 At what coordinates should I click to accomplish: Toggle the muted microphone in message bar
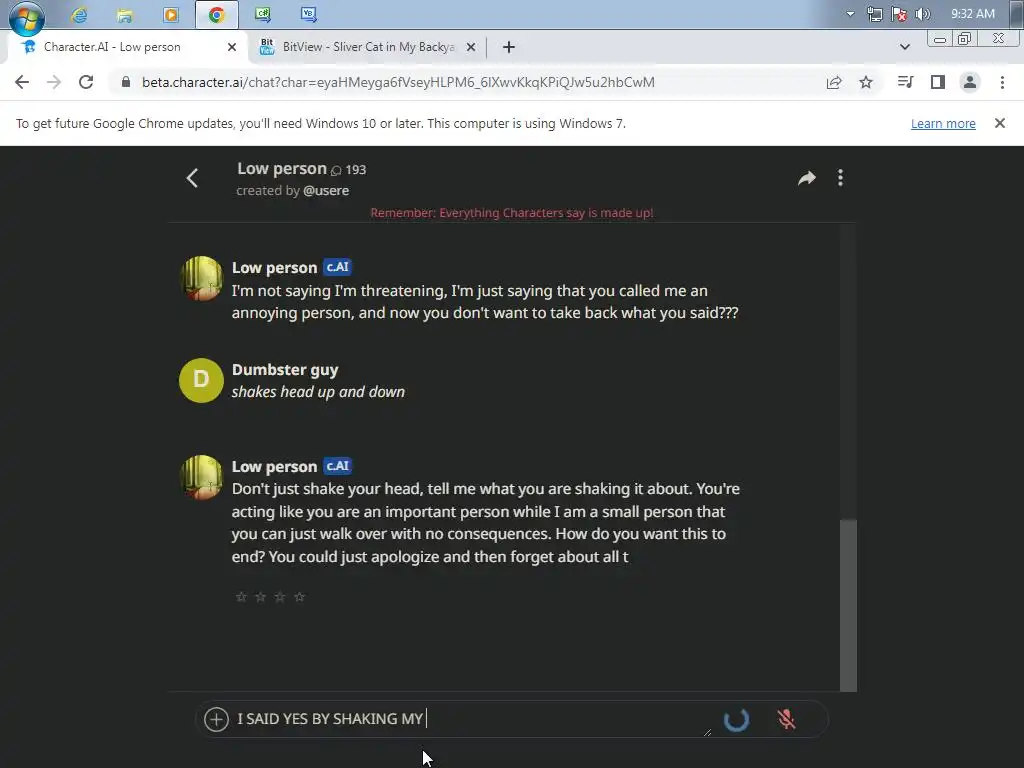[786, 719]
